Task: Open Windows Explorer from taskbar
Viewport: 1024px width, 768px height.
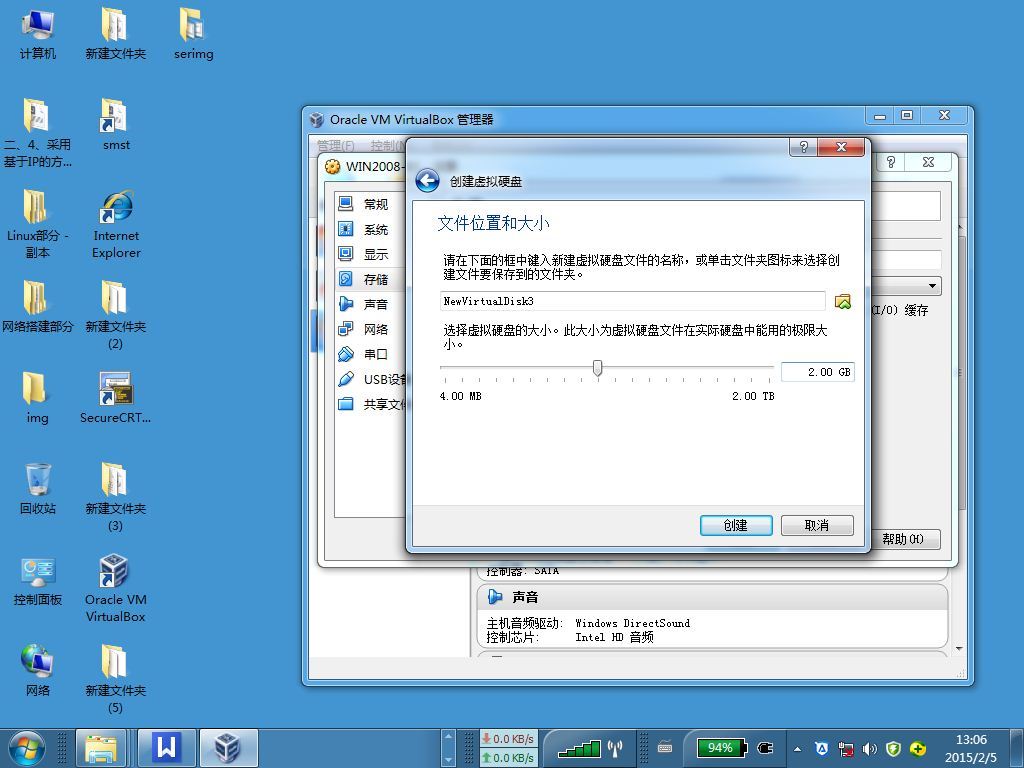Action: (x=101, y=748)
